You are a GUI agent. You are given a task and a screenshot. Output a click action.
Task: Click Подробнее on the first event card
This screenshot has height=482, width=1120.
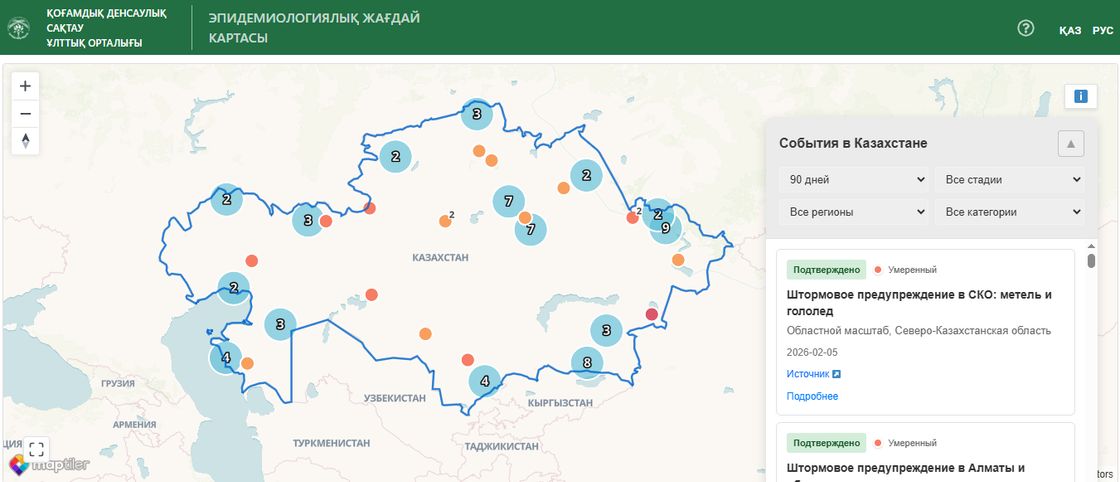tap(812, 396)
